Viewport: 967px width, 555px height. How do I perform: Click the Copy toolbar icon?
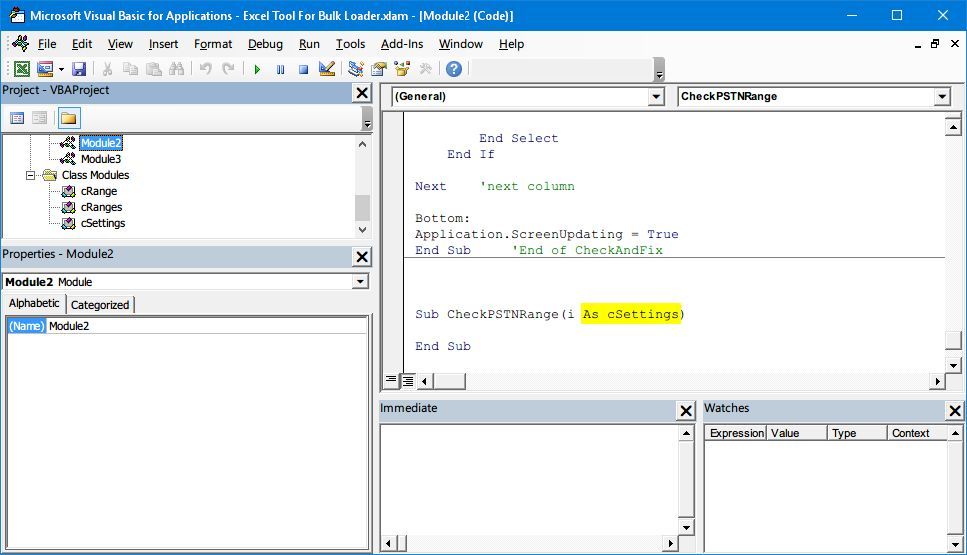130,68
